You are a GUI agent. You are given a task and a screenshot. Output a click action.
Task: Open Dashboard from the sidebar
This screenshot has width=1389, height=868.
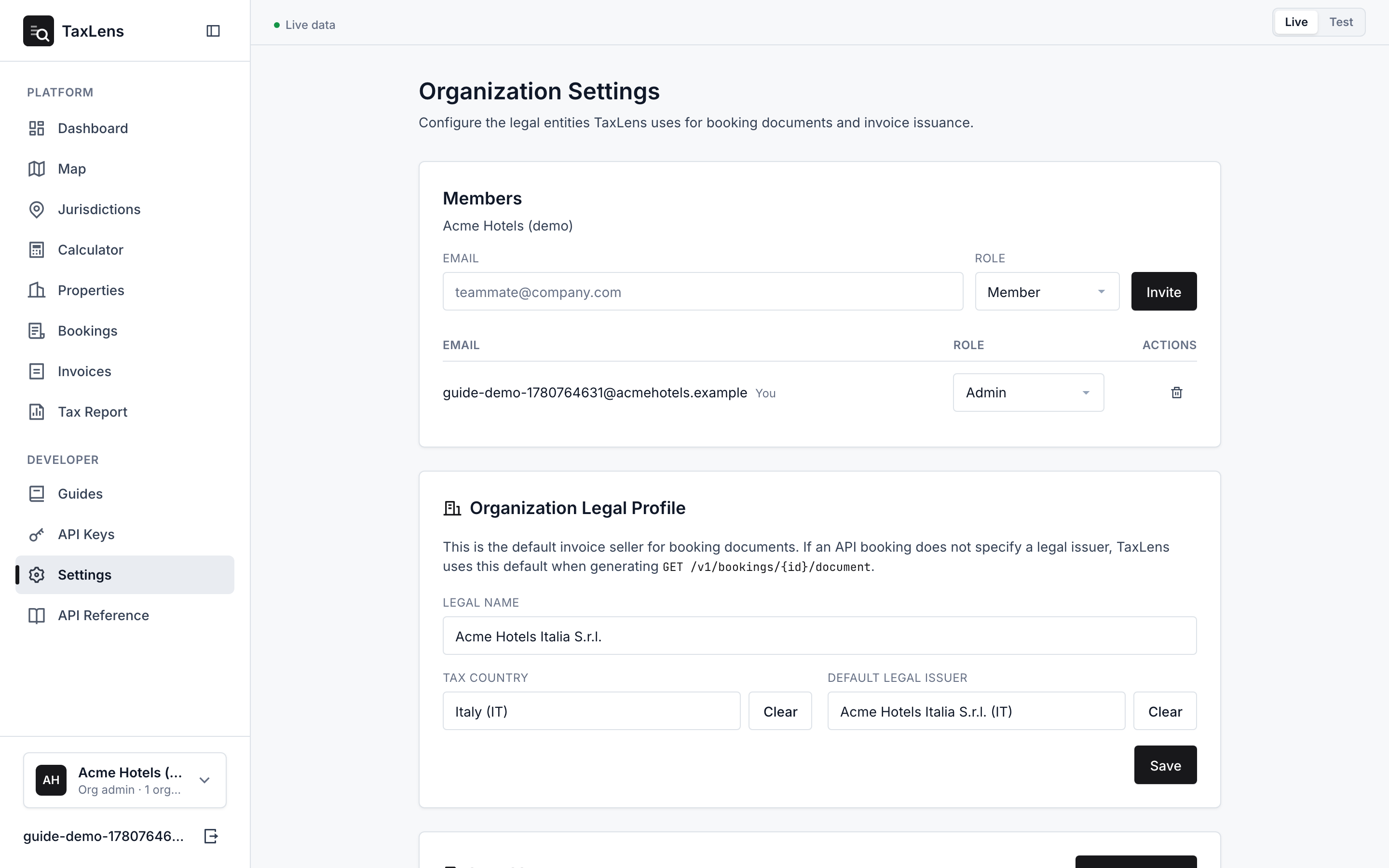coord(124,128)
